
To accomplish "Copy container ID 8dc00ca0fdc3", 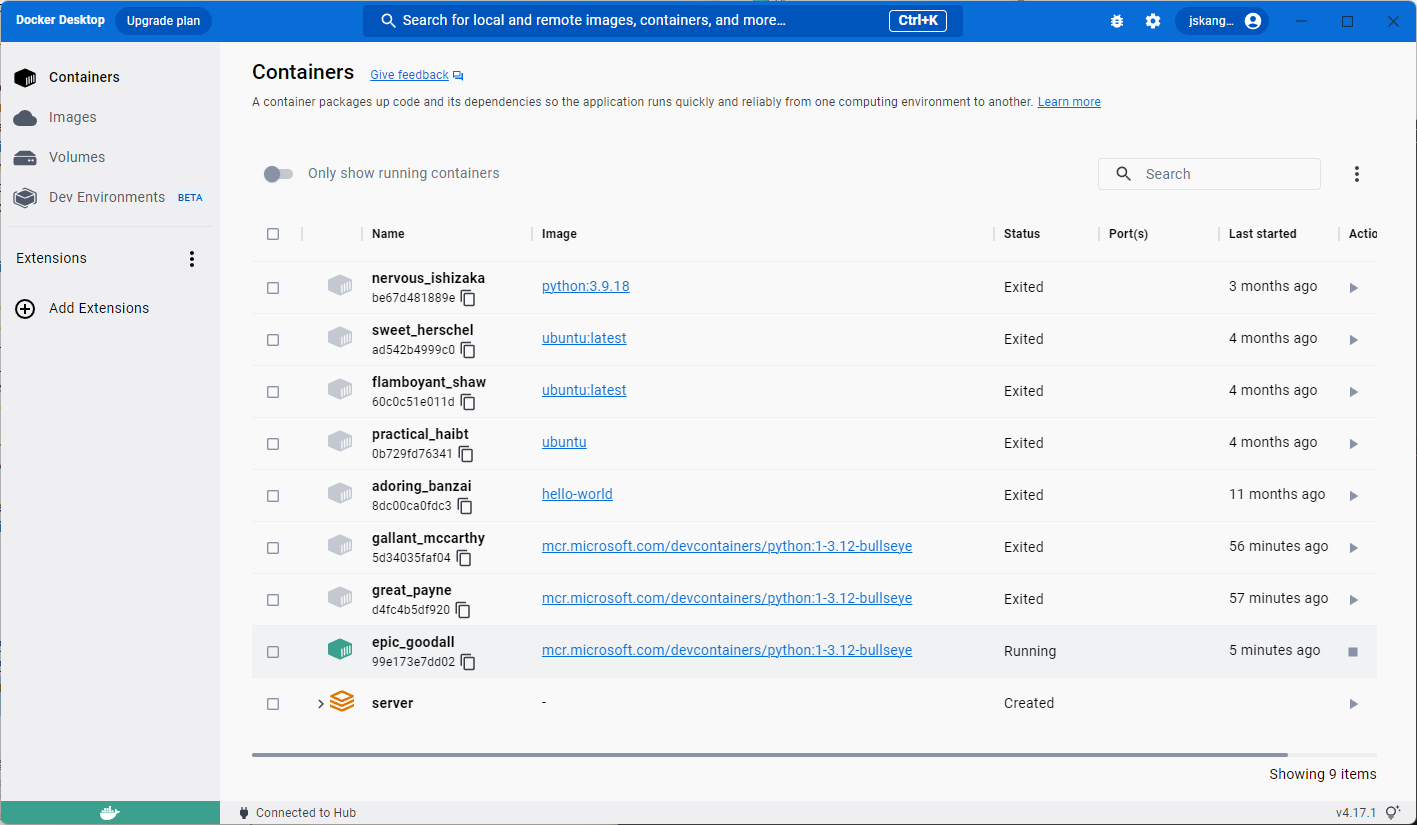I will 465,506.
